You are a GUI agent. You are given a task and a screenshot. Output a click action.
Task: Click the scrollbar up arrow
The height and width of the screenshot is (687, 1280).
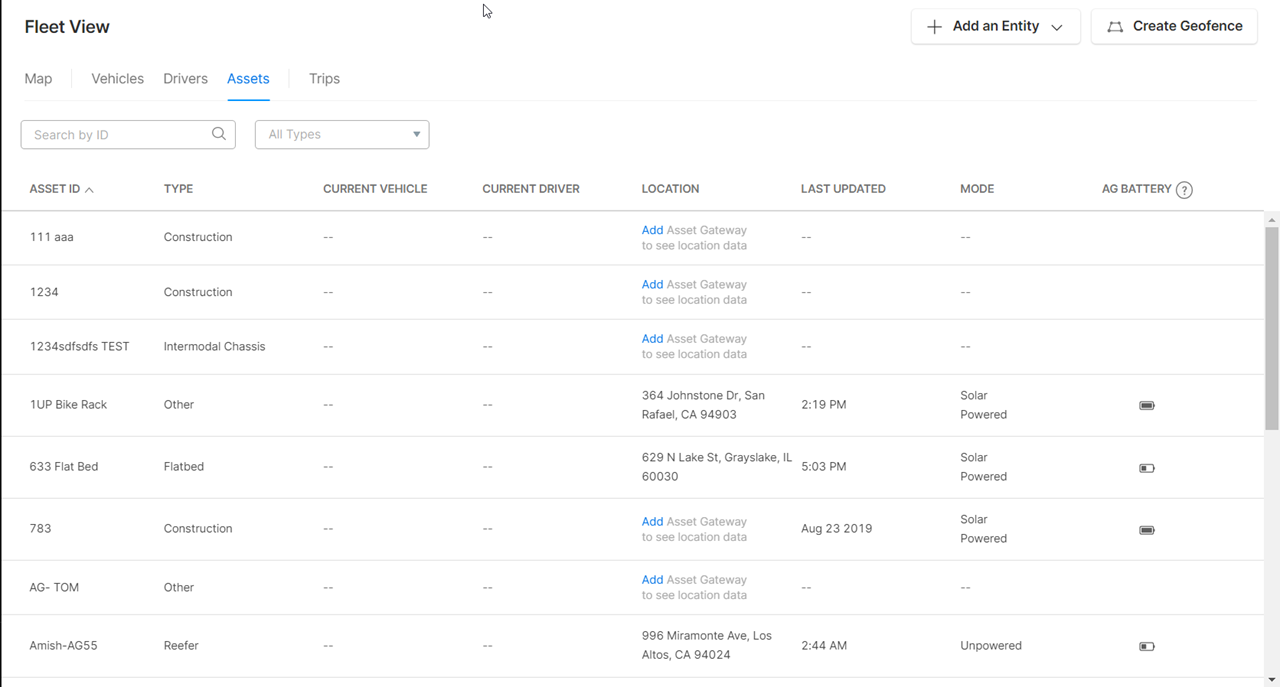point(1272,219)
